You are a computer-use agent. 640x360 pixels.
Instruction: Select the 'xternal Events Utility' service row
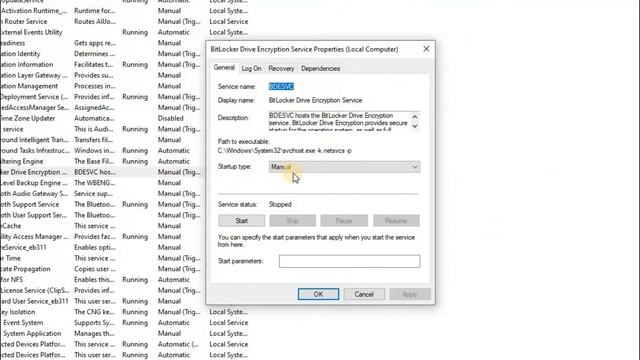124,32
